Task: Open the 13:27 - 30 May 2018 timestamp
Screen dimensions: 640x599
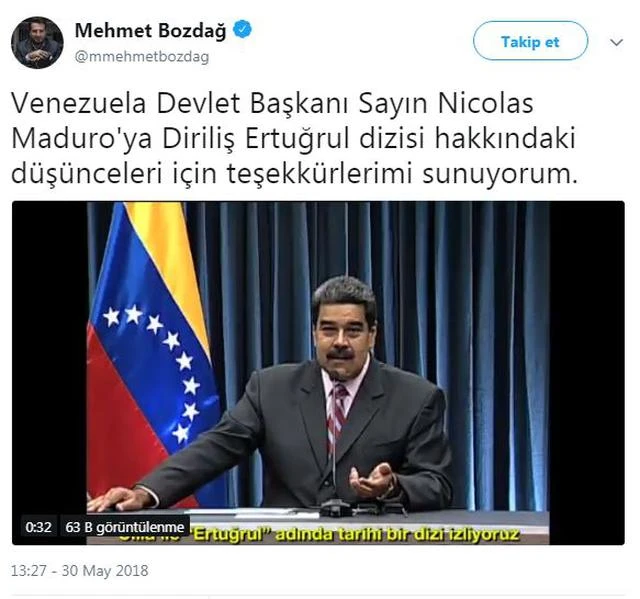Action: click(x=80, y=570)
